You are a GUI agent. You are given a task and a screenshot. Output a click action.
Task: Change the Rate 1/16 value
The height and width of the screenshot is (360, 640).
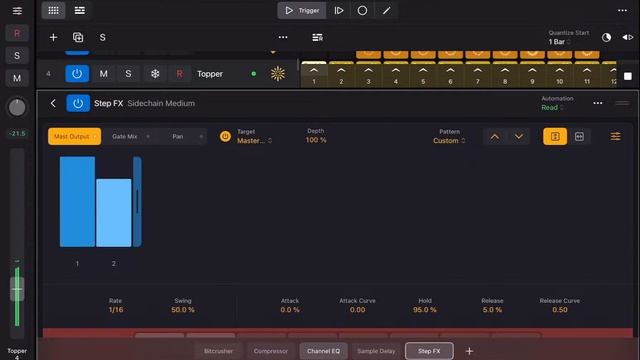point(116,310)
